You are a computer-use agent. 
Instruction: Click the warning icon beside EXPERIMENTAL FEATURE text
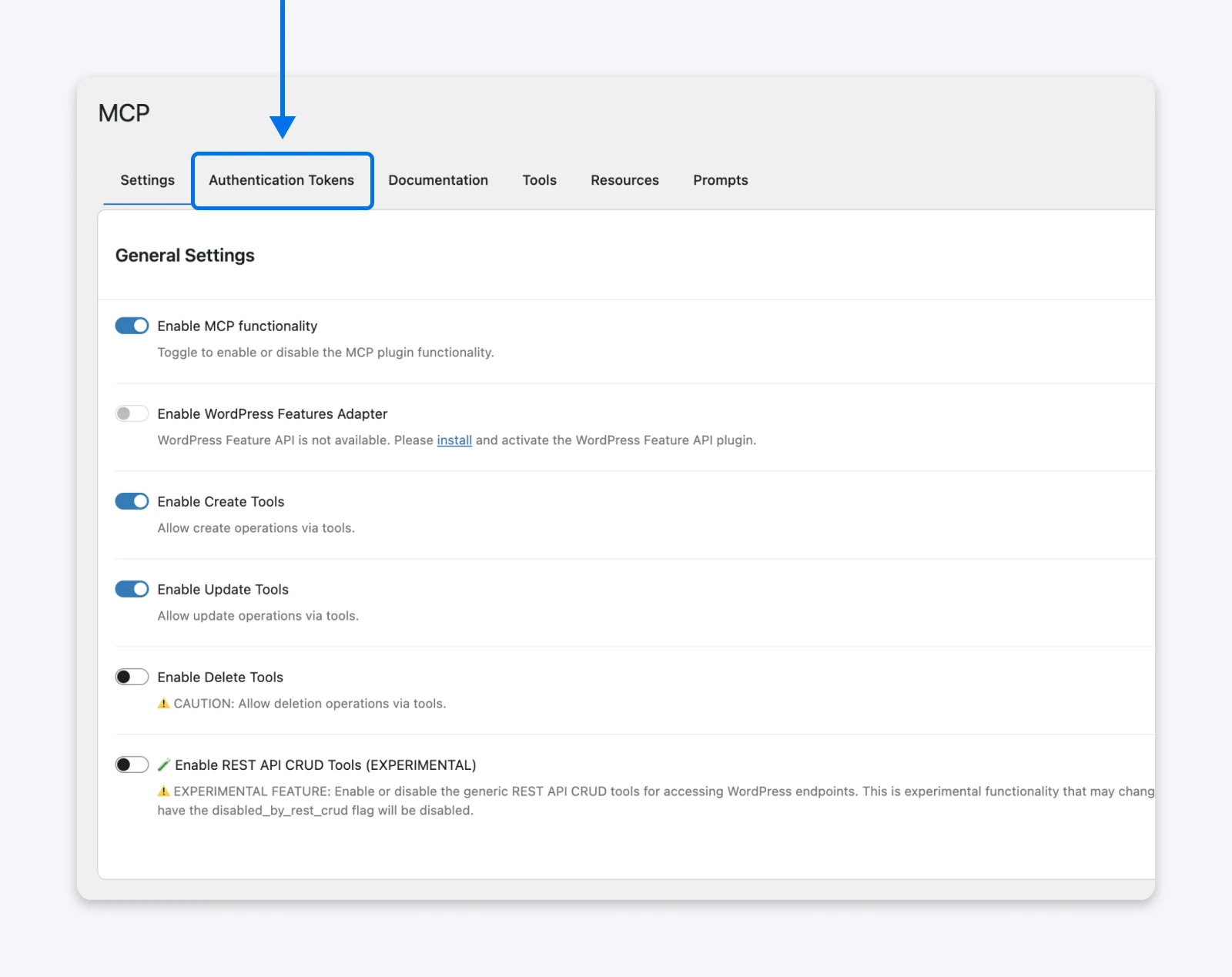[163, 791]
